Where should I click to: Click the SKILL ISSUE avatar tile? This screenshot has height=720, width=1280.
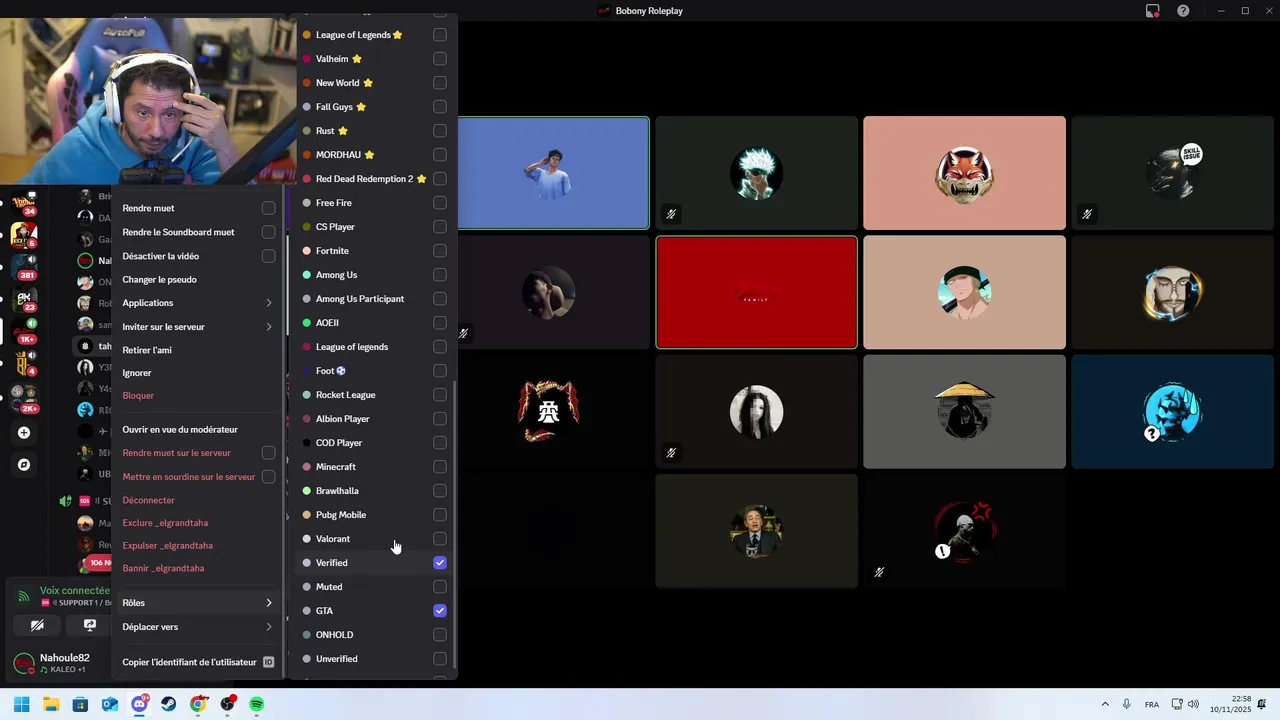1172,173
